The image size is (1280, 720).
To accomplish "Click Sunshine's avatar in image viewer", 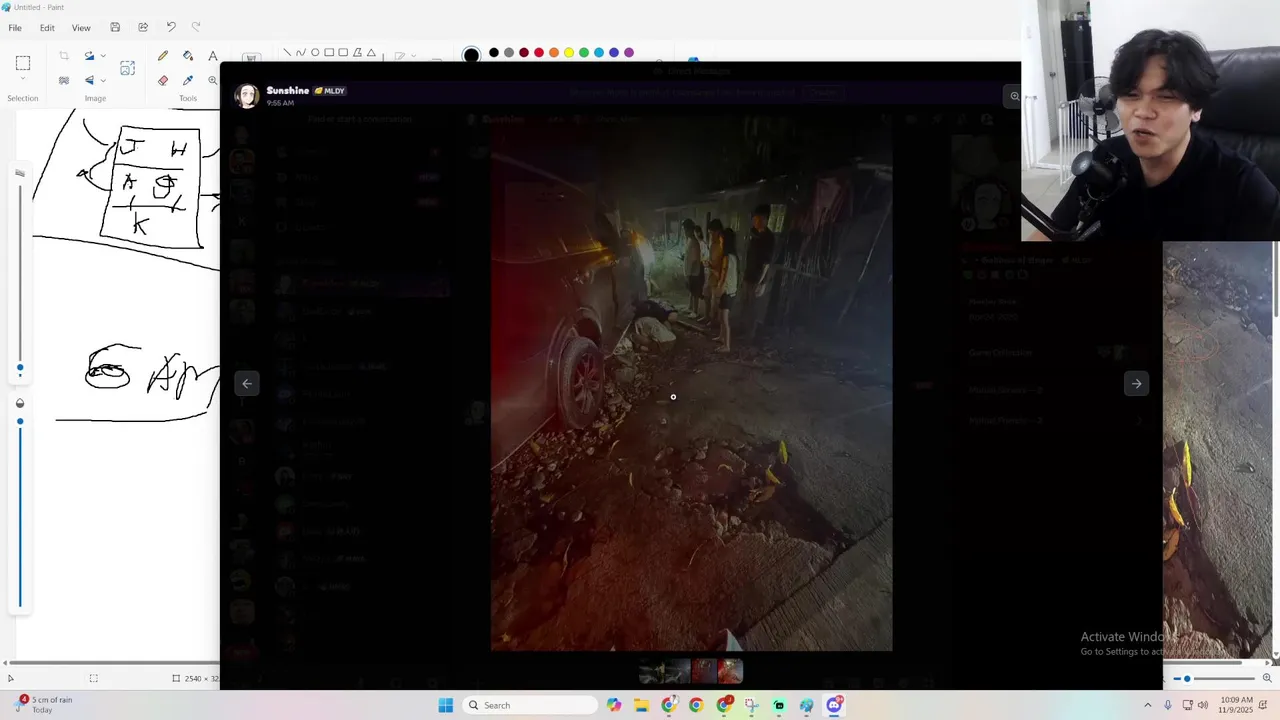I will [247, 95].
